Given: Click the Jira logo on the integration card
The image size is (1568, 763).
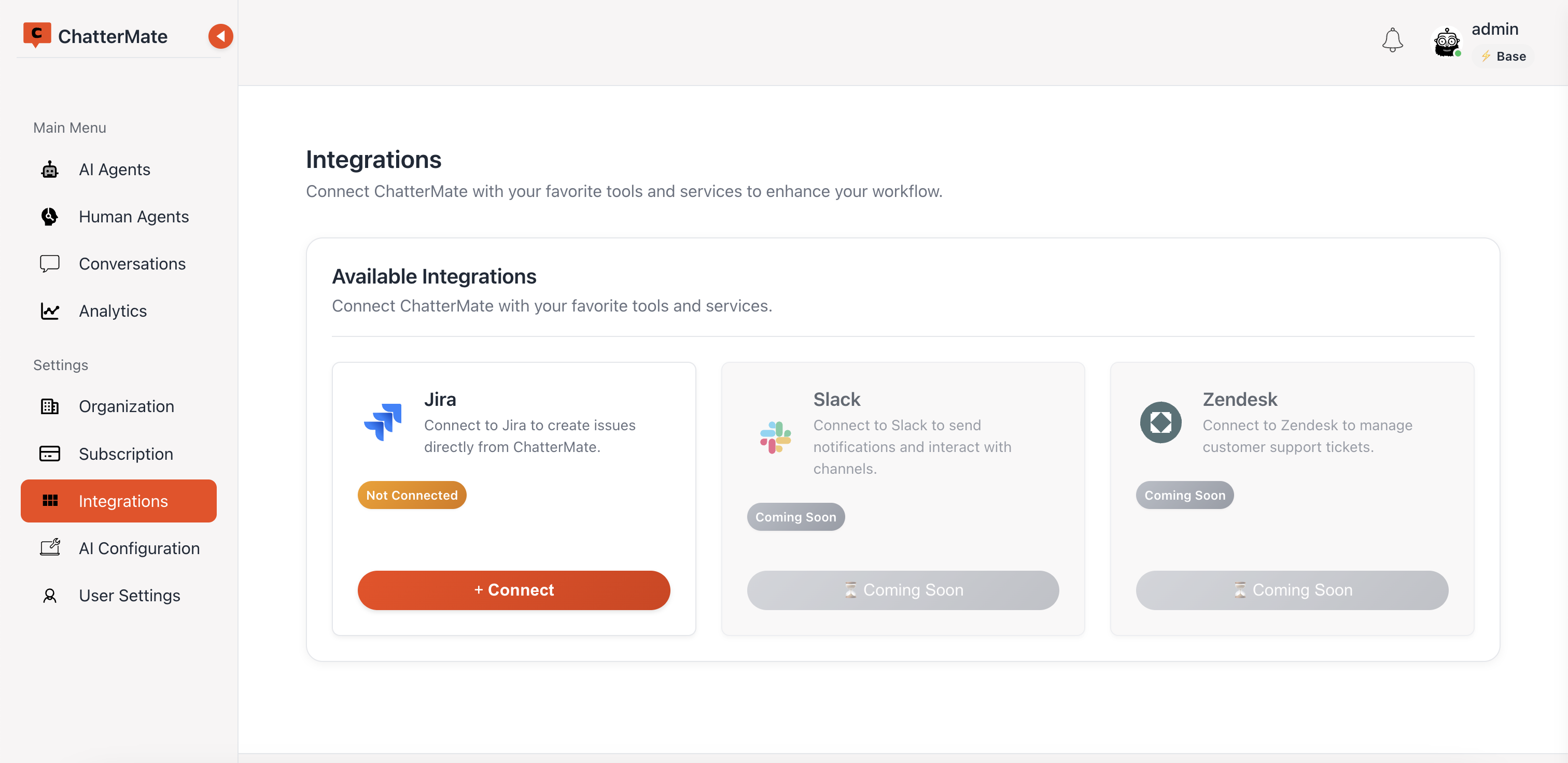Looking at the screenshot, I should click(382, 423).
